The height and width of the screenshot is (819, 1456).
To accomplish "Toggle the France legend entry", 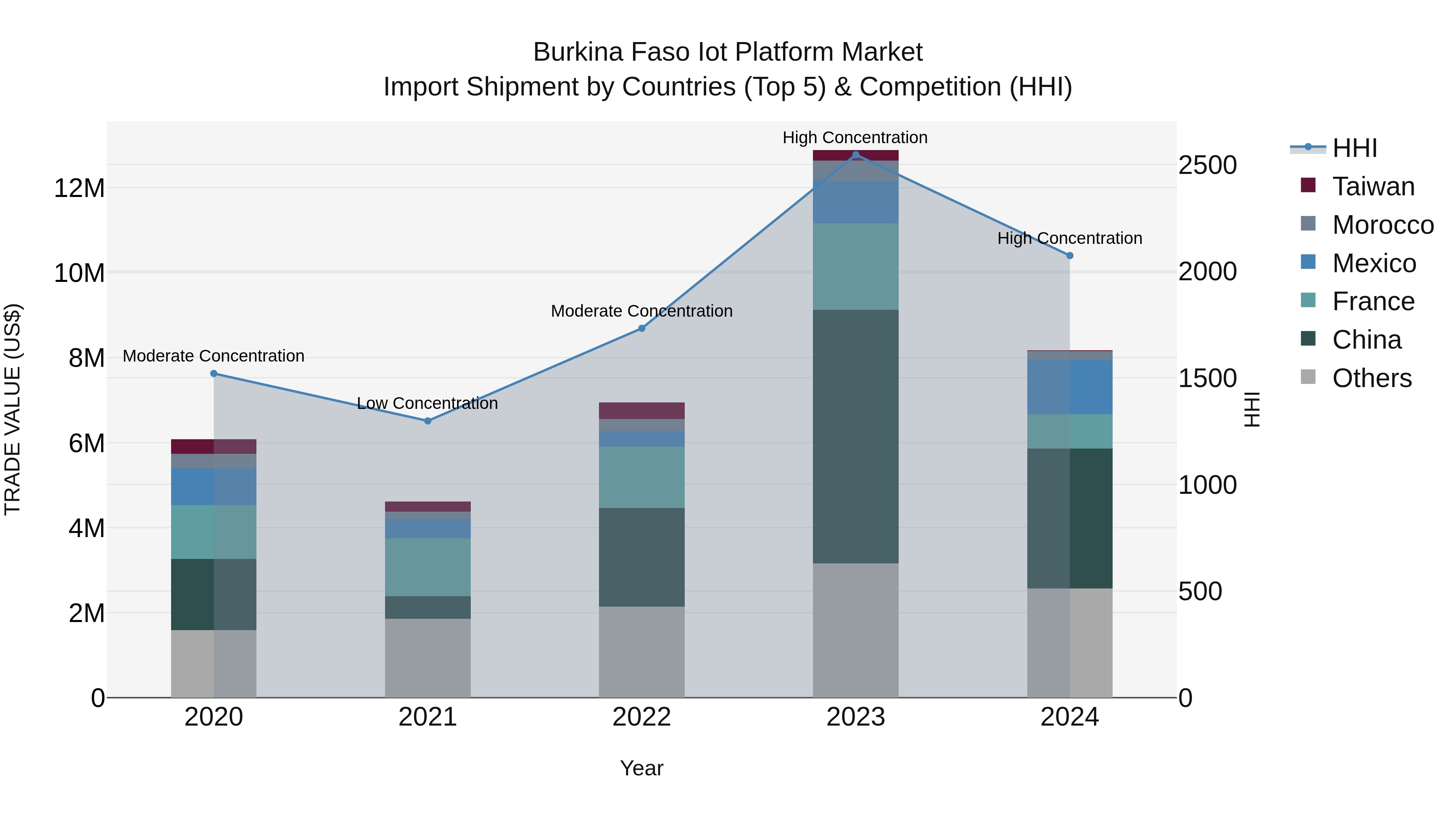I will (1358, 301).
